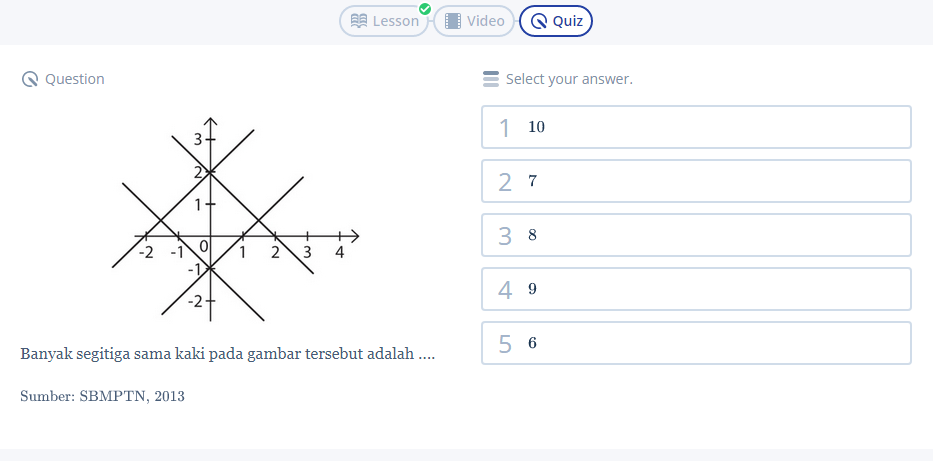933x461 pixels.
Task: Choose answer option 1 with value 10
Action: (x=696, y=127)
